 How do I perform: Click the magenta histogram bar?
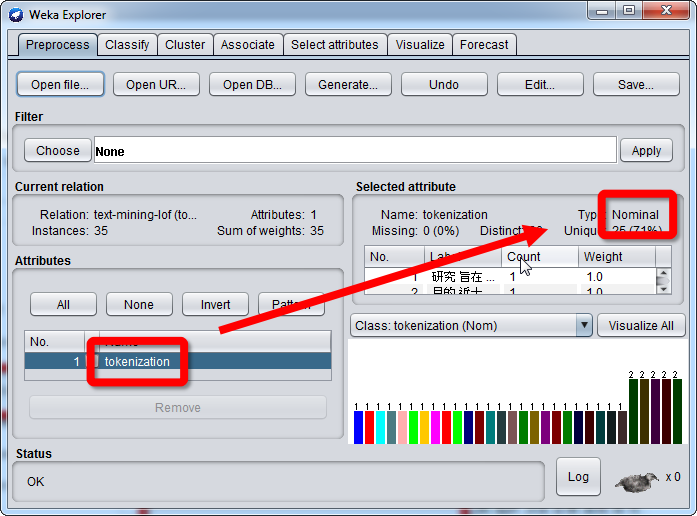point(435,427)
